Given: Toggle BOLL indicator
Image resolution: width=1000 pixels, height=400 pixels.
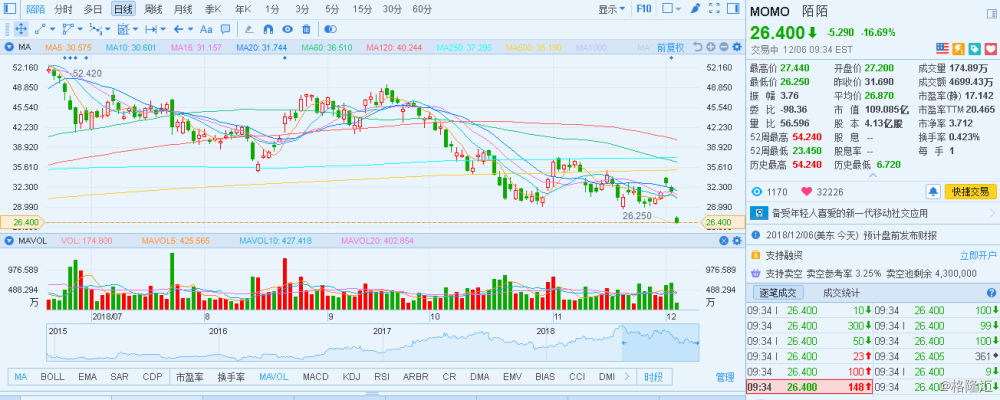Looking at the screenshot, I should 52,377.
